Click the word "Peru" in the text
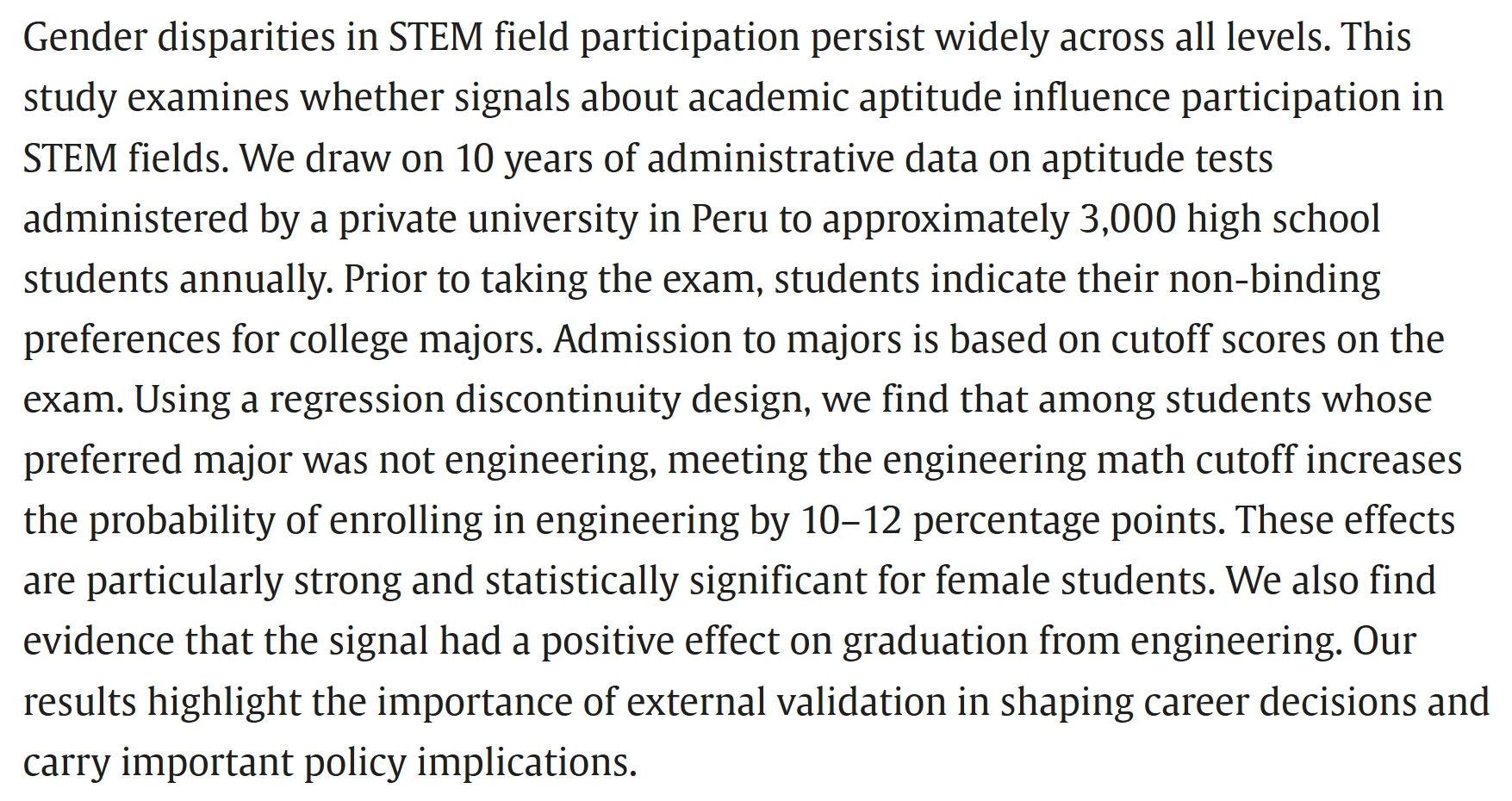Image resolution: width=1512 pixels, height=801 pixels. [x=729, y=220]
